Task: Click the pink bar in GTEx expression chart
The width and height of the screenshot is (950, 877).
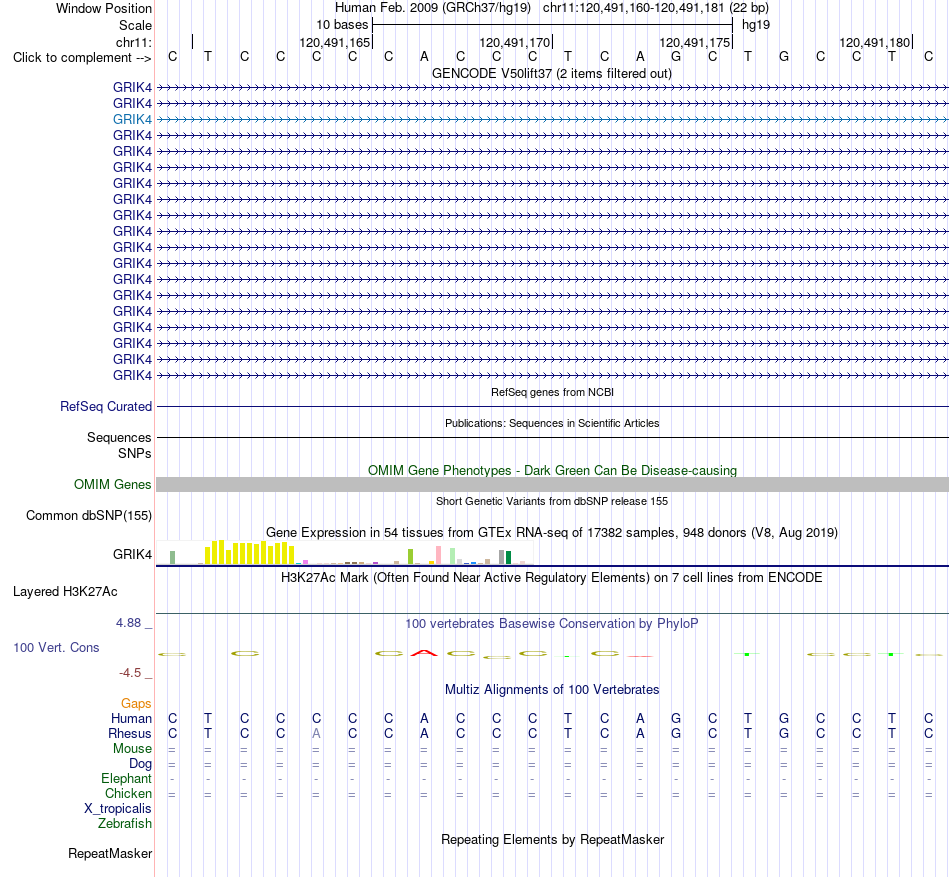Action: point(438,555)
